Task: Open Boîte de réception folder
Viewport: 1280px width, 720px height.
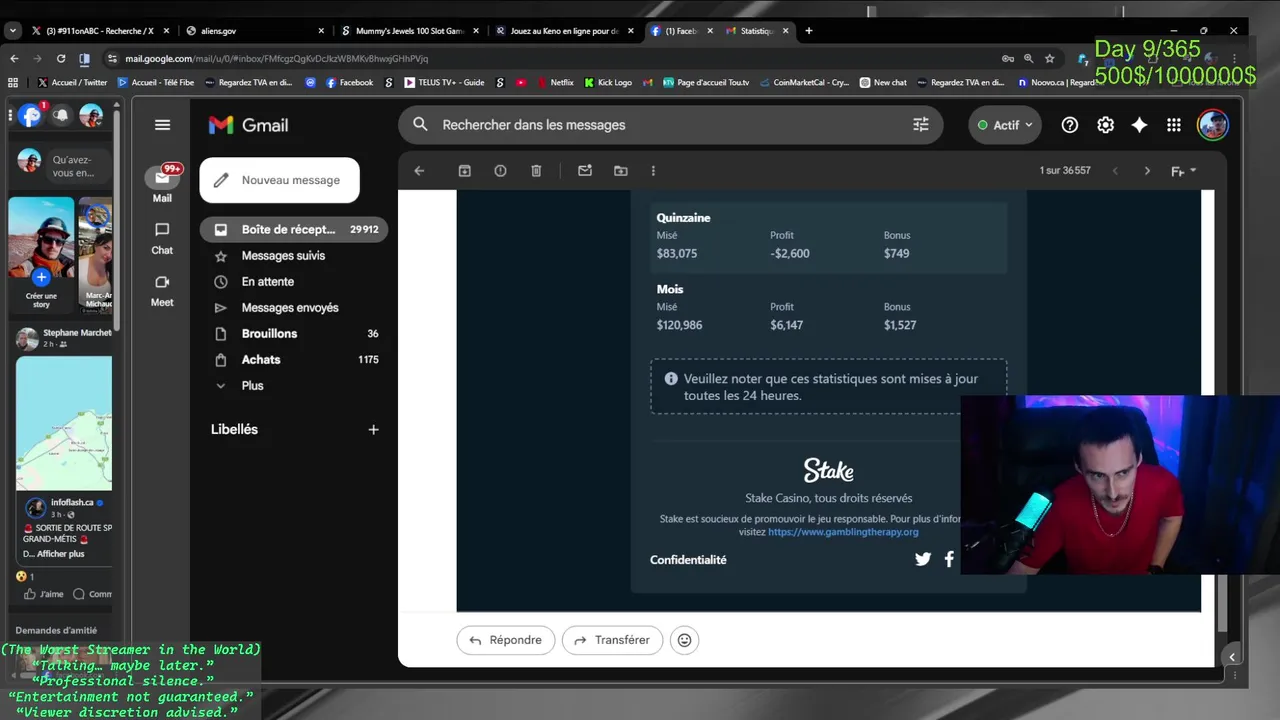Action: (293, 230)
